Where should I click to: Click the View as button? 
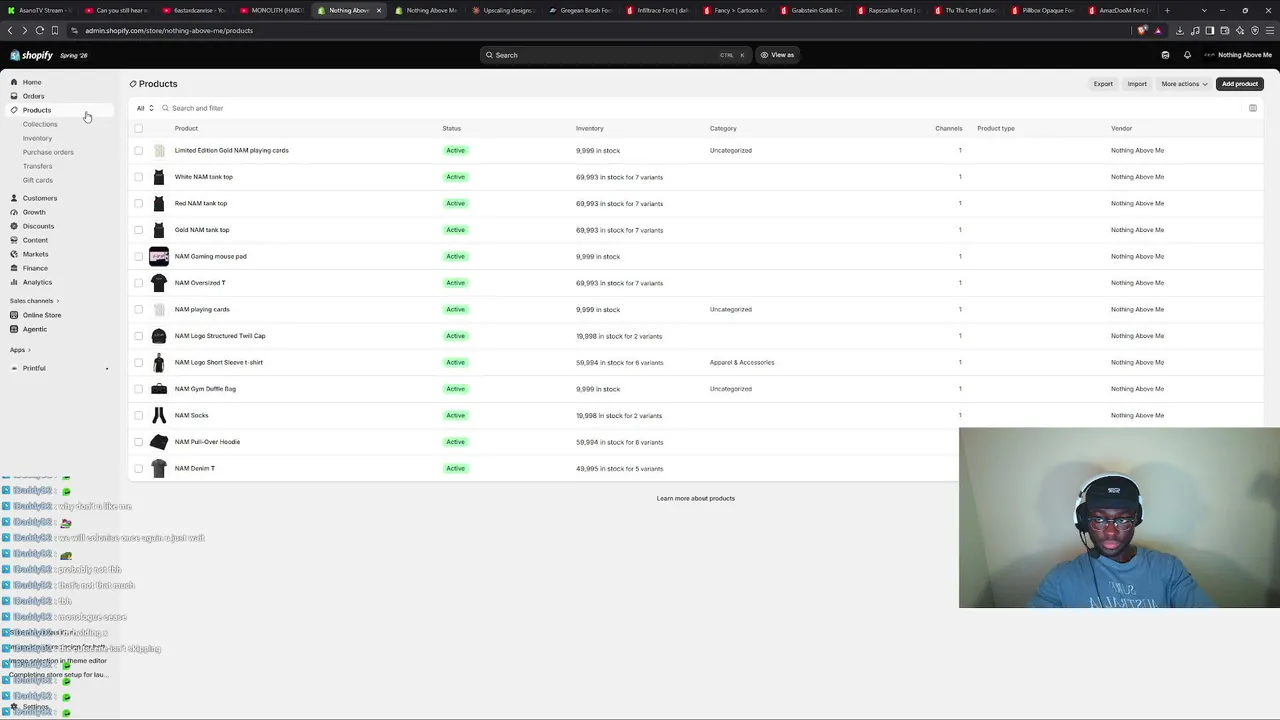[777, 55]
